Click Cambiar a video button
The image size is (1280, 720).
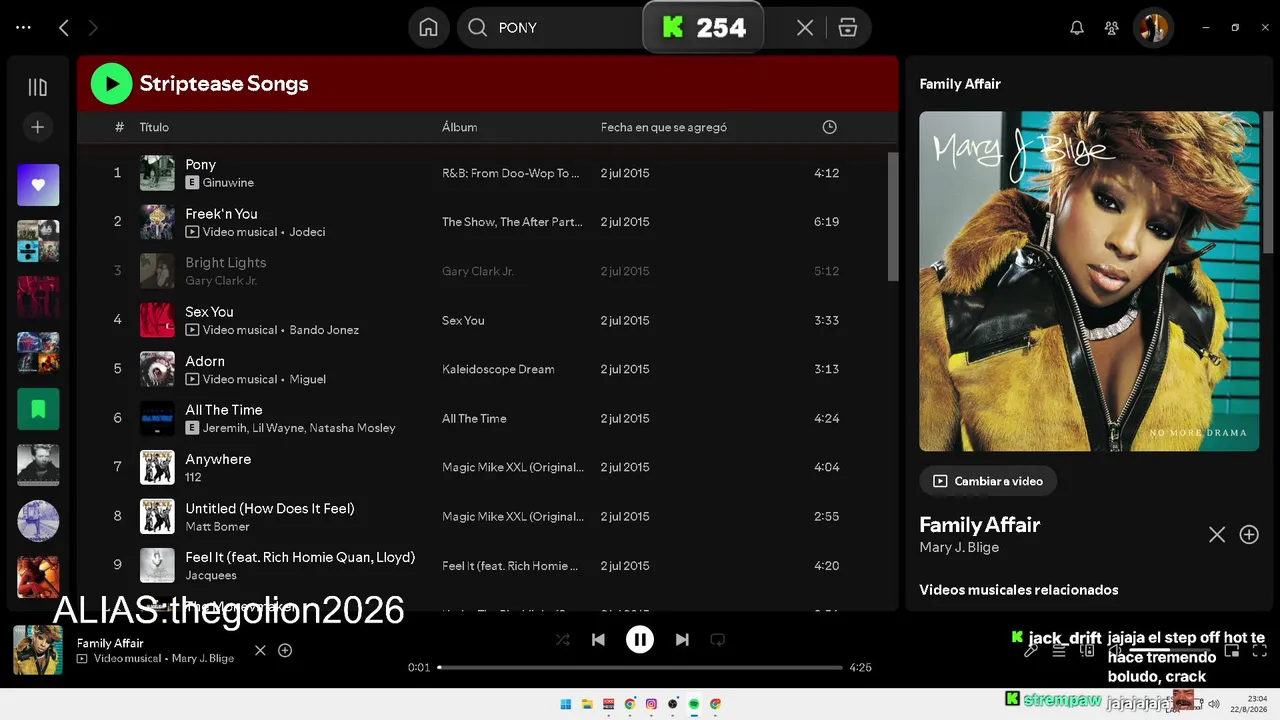tap(988, 481)
